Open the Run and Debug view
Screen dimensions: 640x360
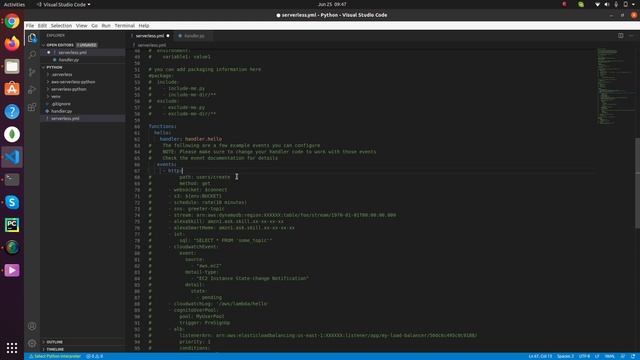coord(32,90)
